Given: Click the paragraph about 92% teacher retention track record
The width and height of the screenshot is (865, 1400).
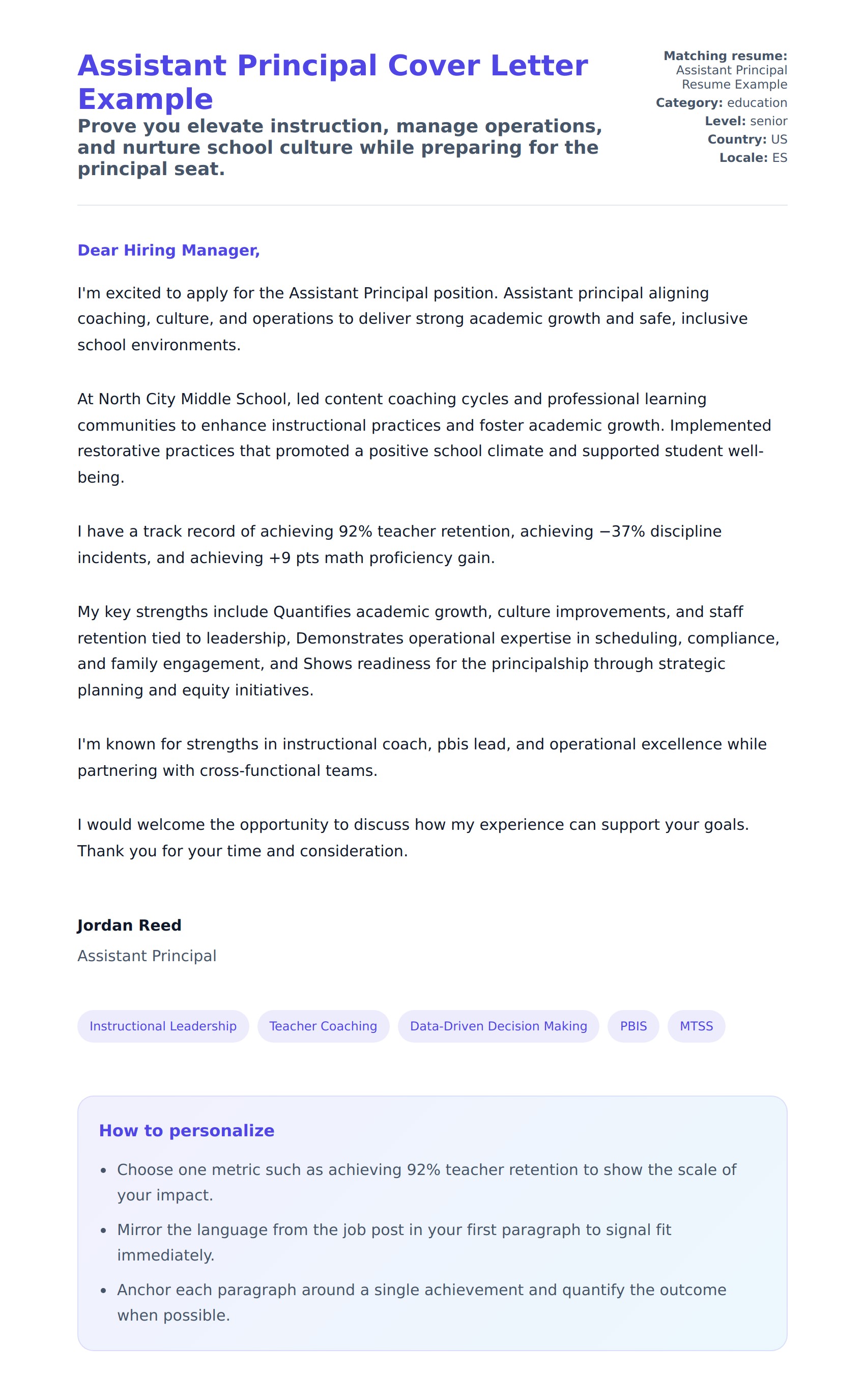Looking at the screenshot, I should (399, 544).
